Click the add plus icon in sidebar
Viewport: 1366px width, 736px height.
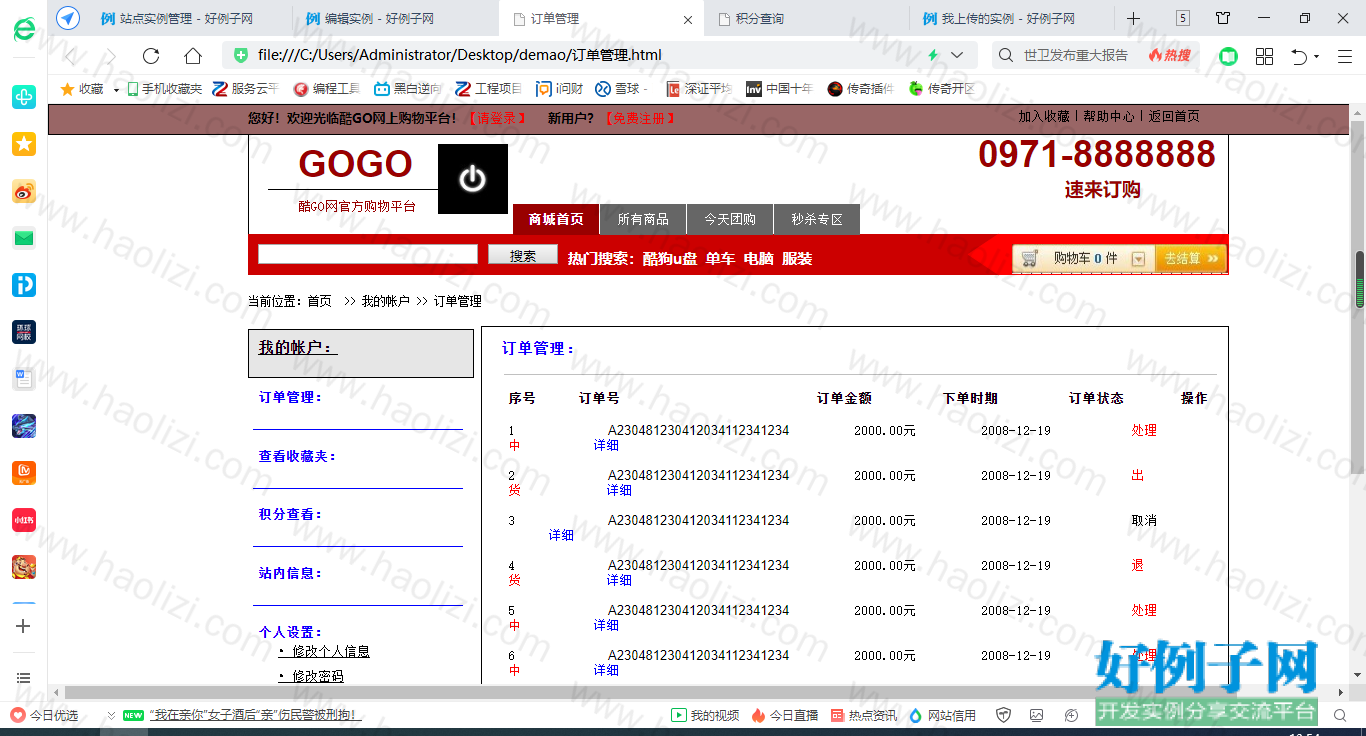(x=24, y=626)
